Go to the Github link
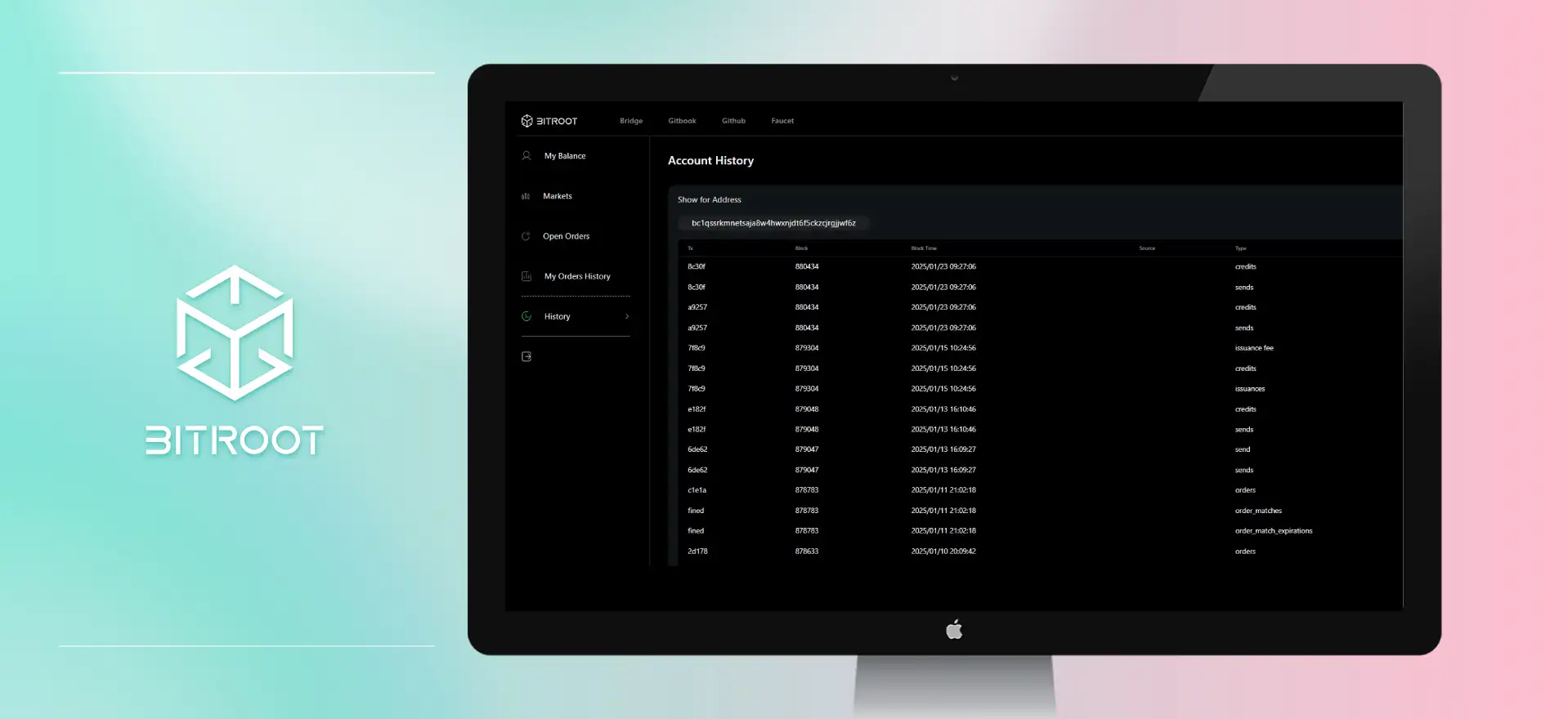 [733, 121]
